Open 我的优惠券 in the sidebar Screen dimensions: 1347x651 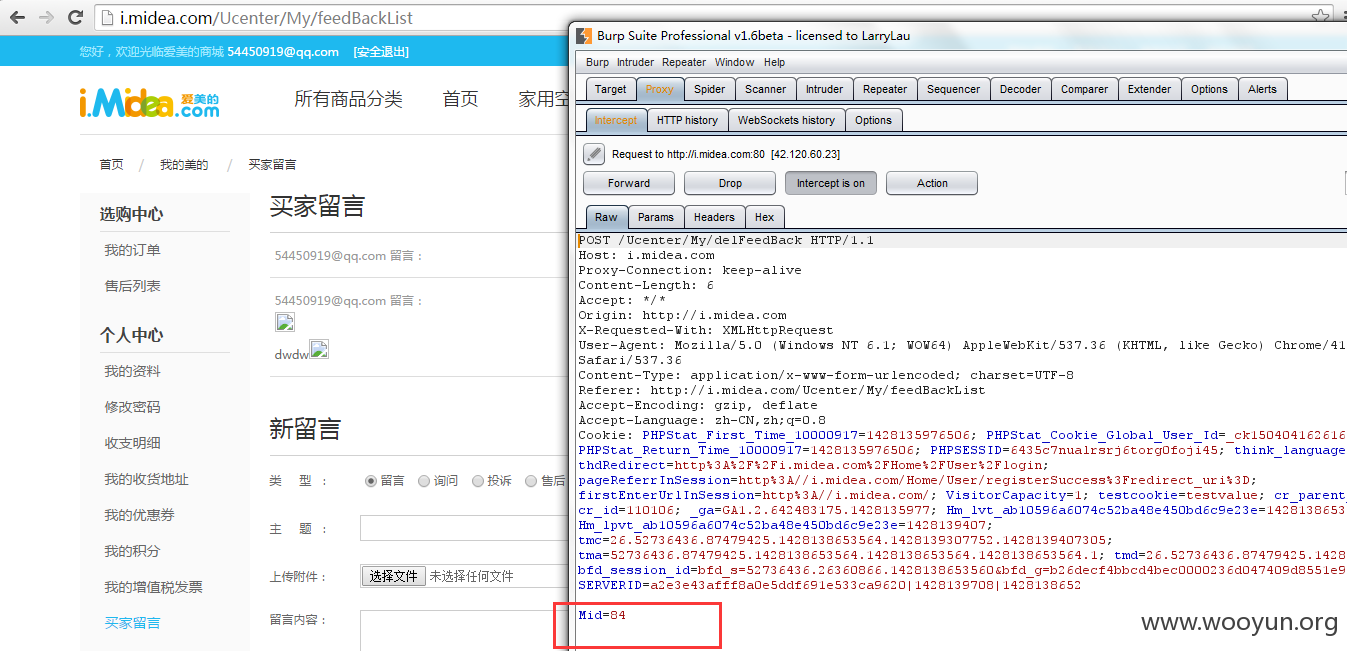click(x=139, y=515)
